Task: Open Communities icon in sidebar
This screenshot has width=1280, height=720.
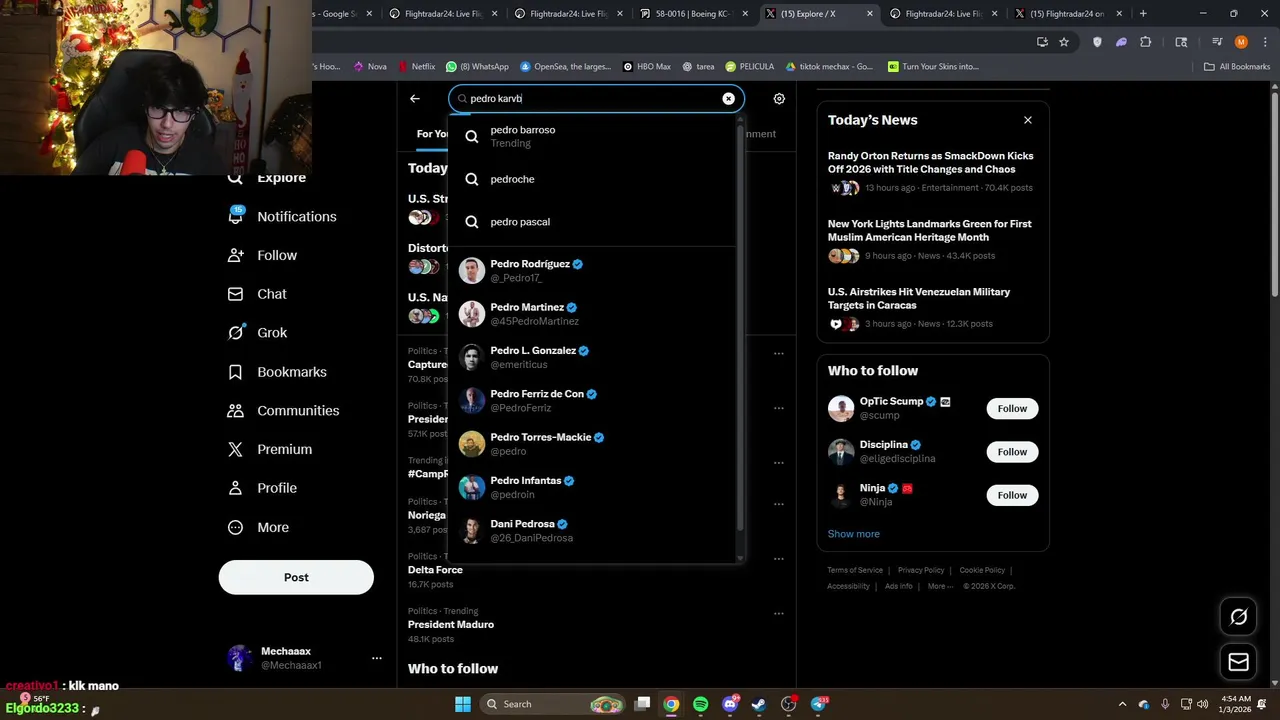Action: pyautogui.click(x=235, y=411)
